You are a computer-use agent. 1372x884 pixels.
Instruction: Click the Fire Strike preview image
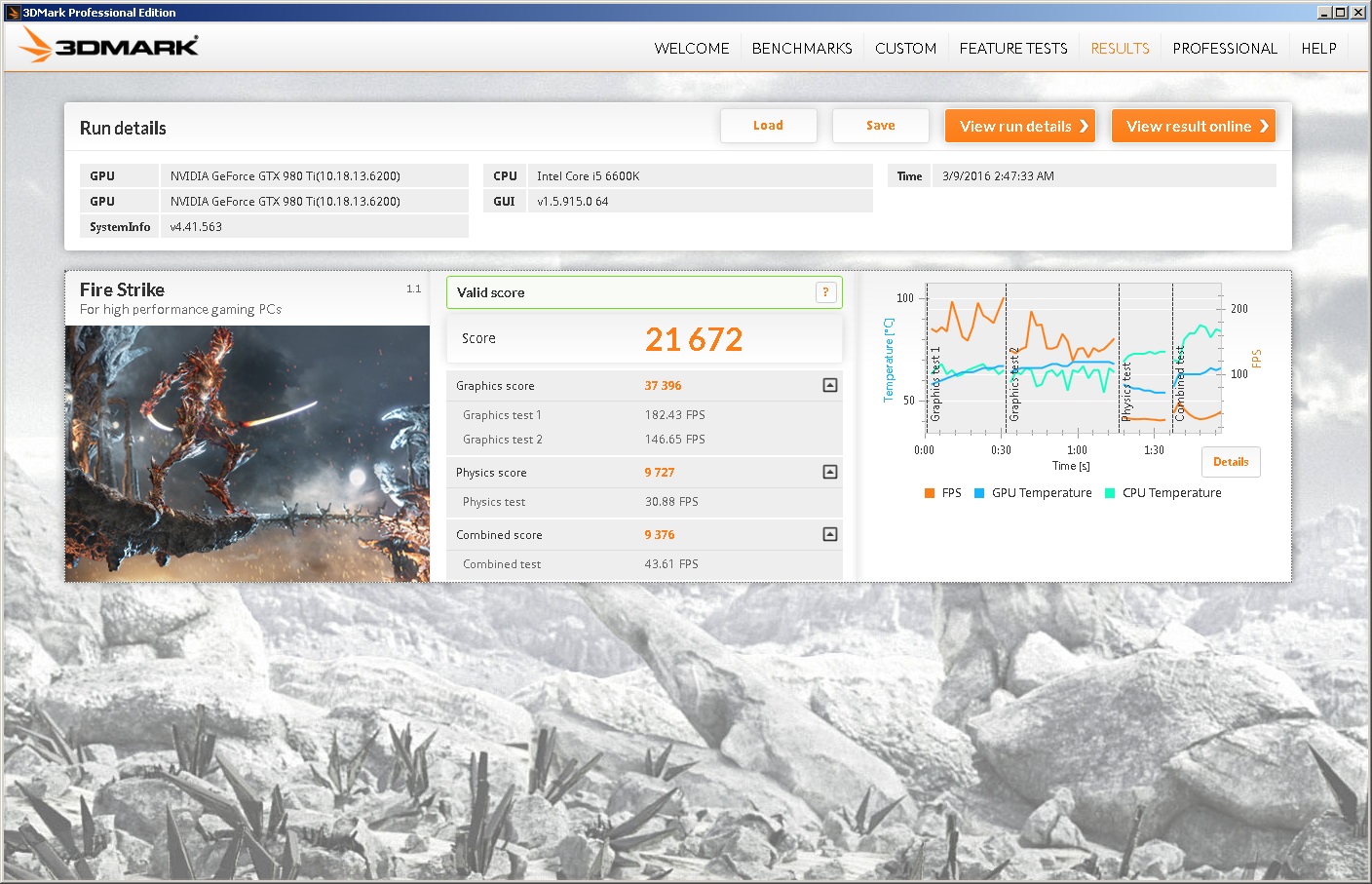[x=248, y=453]
